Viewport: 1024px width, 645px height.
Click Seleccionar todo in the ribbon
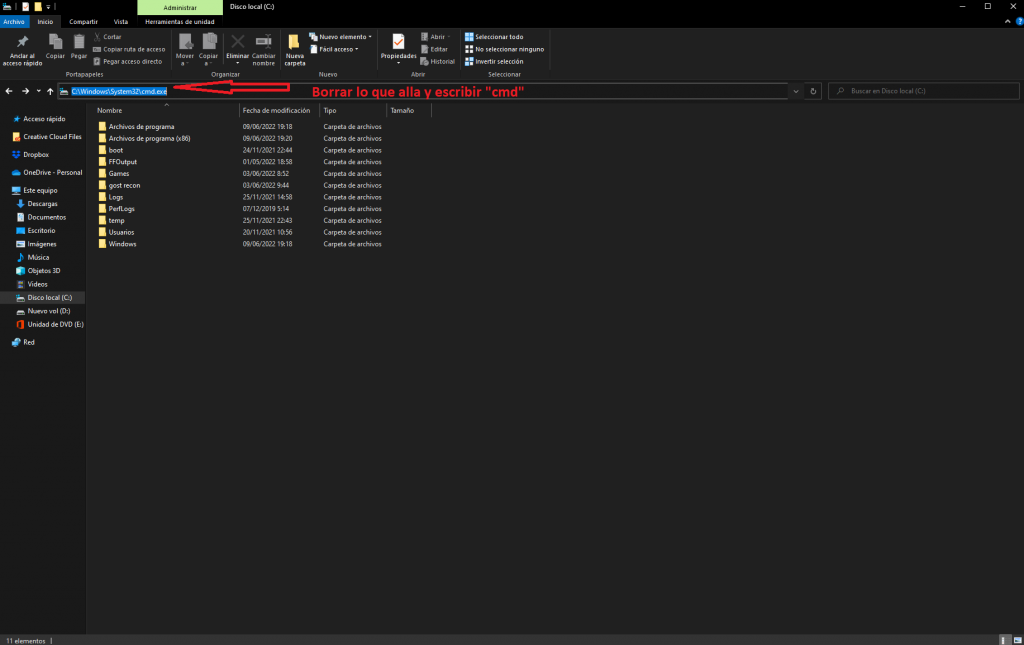pyautogui.click(x=498, y=37)
